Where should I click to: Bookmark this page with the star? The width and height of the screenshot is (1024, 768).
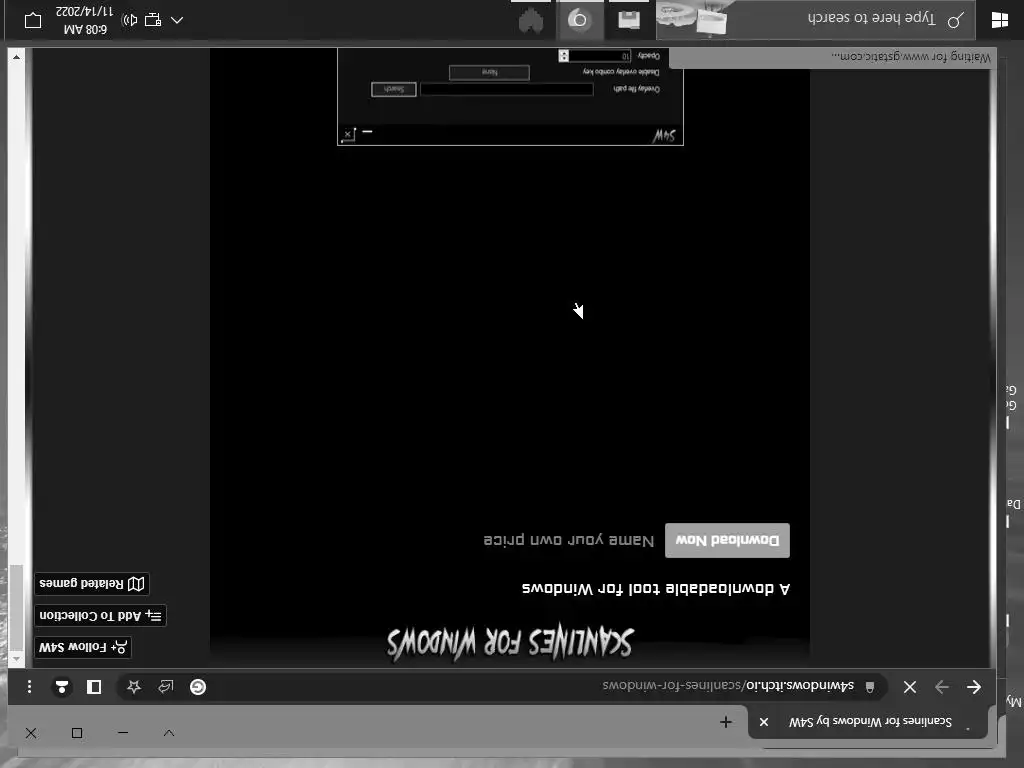(x=134, y=686)
